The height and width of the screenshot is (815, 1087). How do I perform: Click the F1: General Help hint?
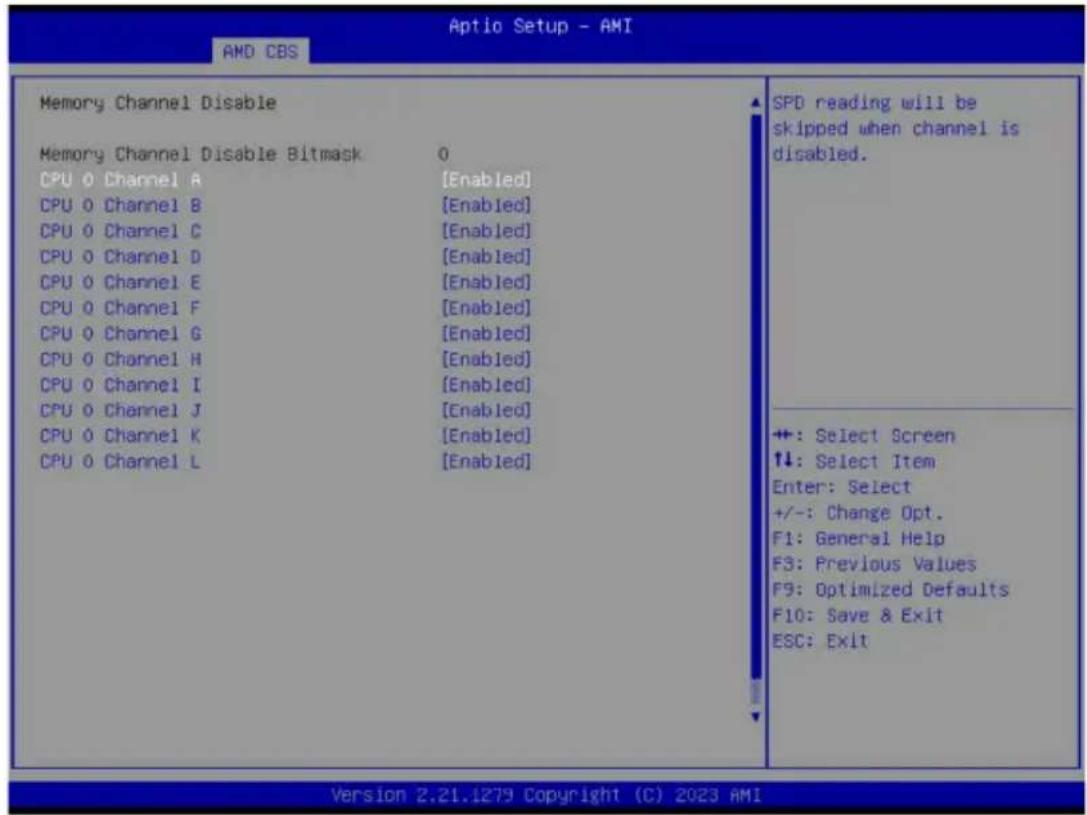pyautogui.click(x=858, y=538)
